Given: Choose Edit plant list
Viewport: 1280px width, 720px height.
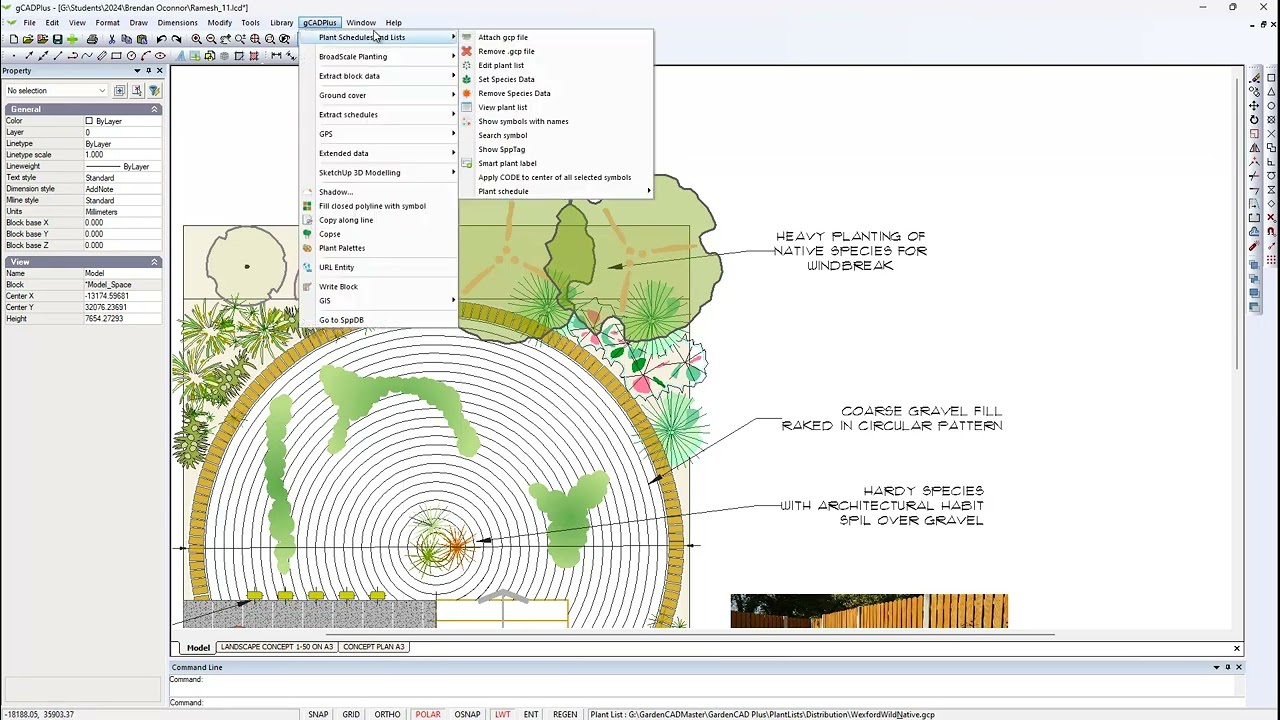Looking at the screenshot, I should [501, 65].
